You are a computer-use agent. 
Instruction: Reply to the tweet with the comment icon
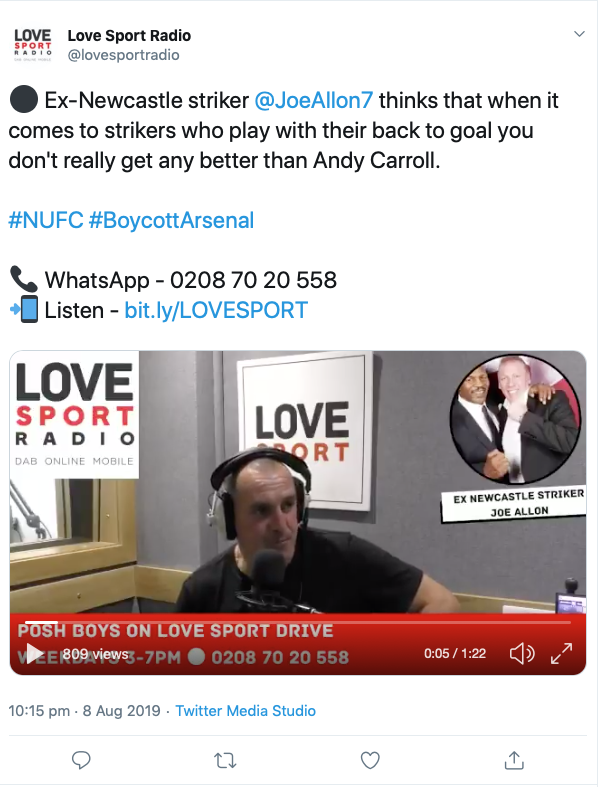pos(81,760)
